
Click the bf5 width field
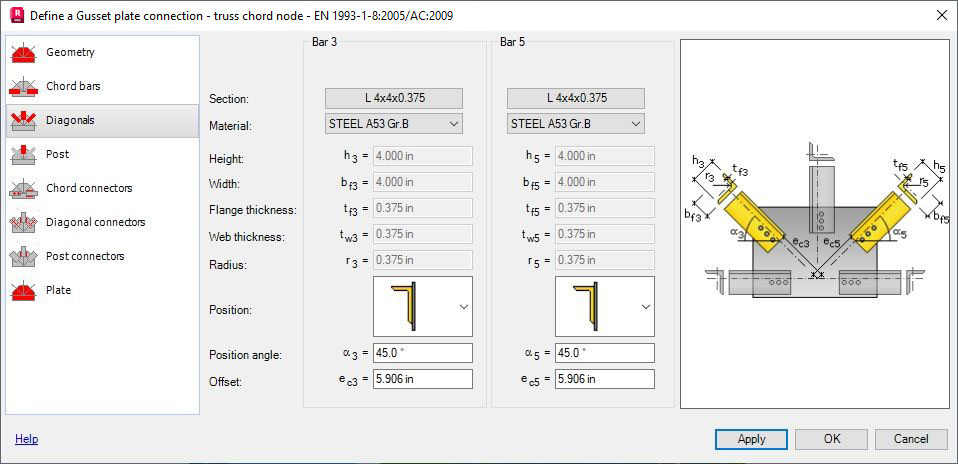(x=605, y=182)
